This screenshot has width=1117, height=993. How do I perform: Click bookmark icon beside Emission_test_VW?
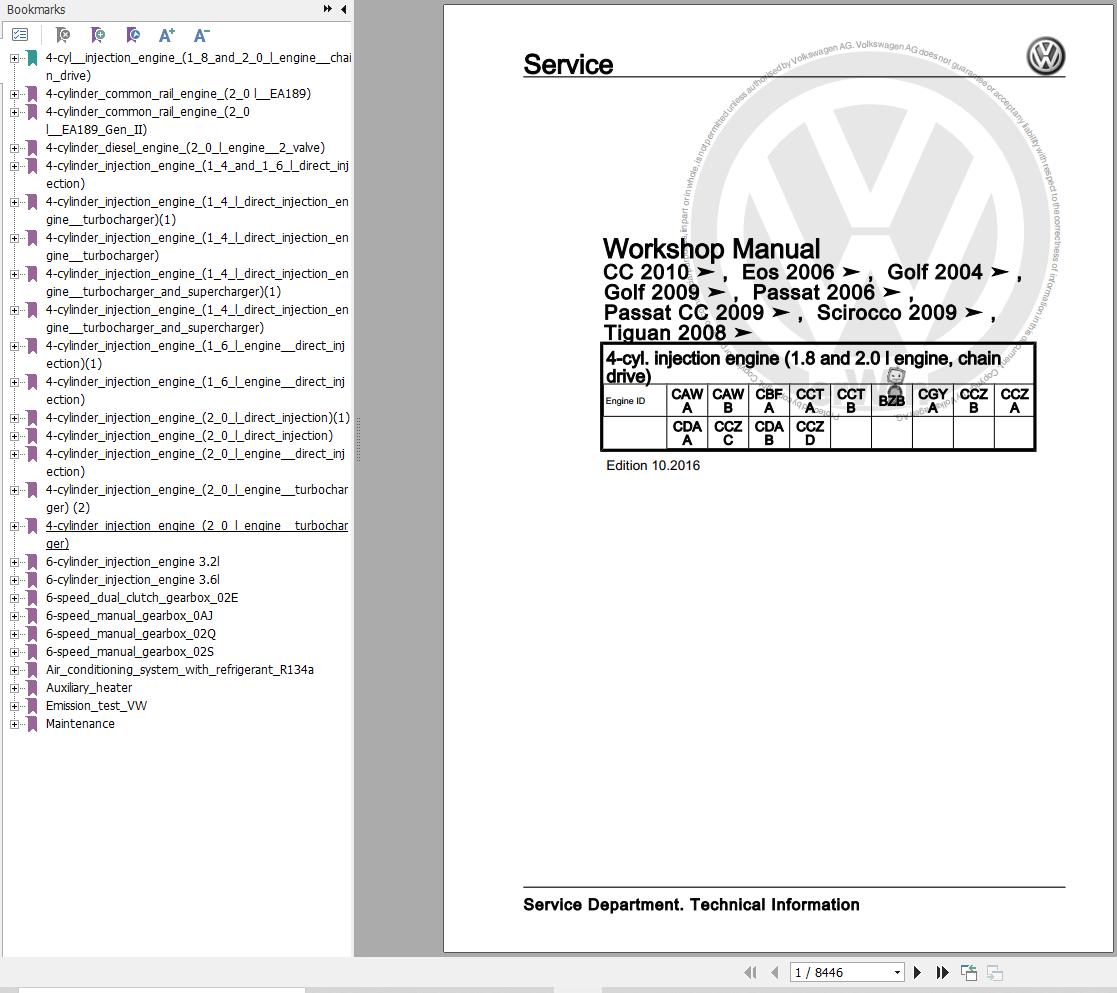[32, 706]
